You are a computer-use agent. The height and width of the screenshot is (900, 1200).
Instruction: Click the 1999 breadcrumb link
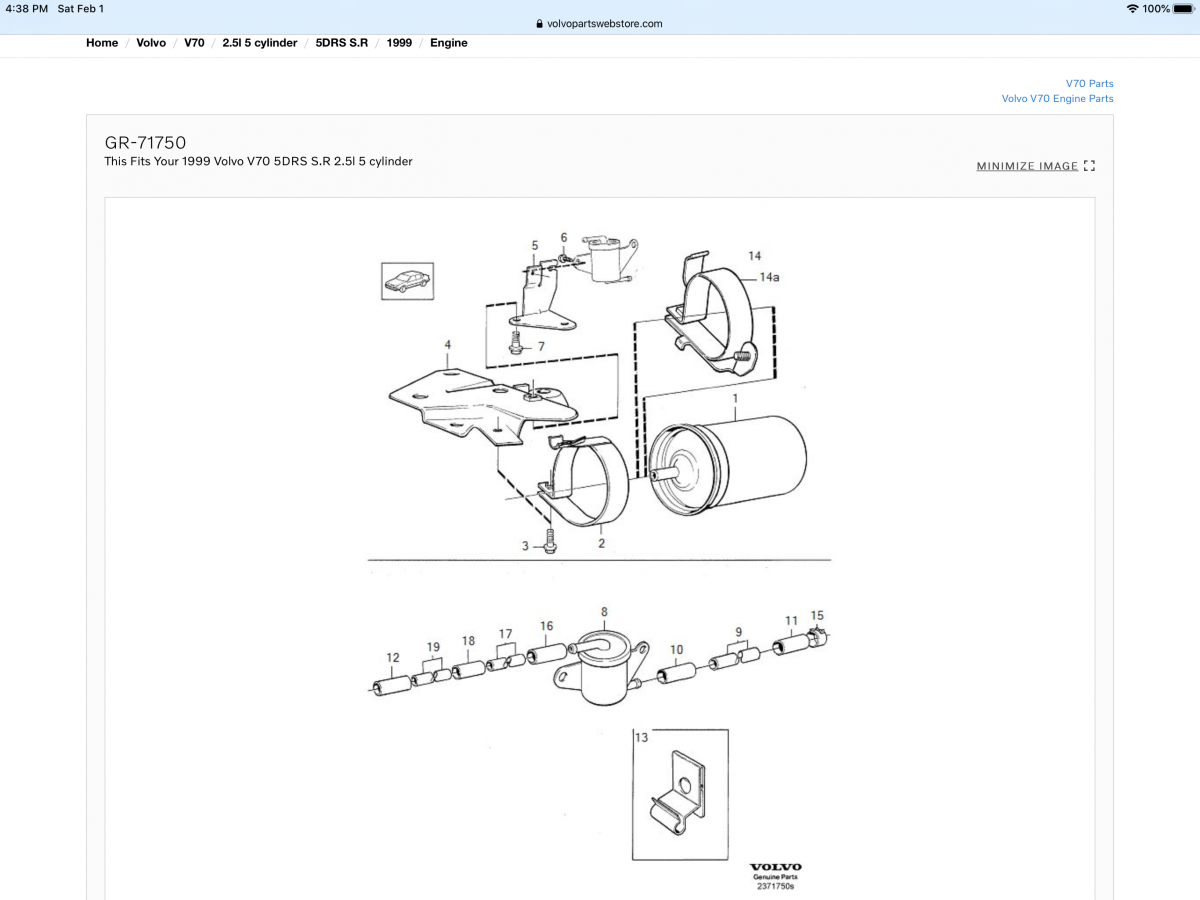[x=399, y=42]
